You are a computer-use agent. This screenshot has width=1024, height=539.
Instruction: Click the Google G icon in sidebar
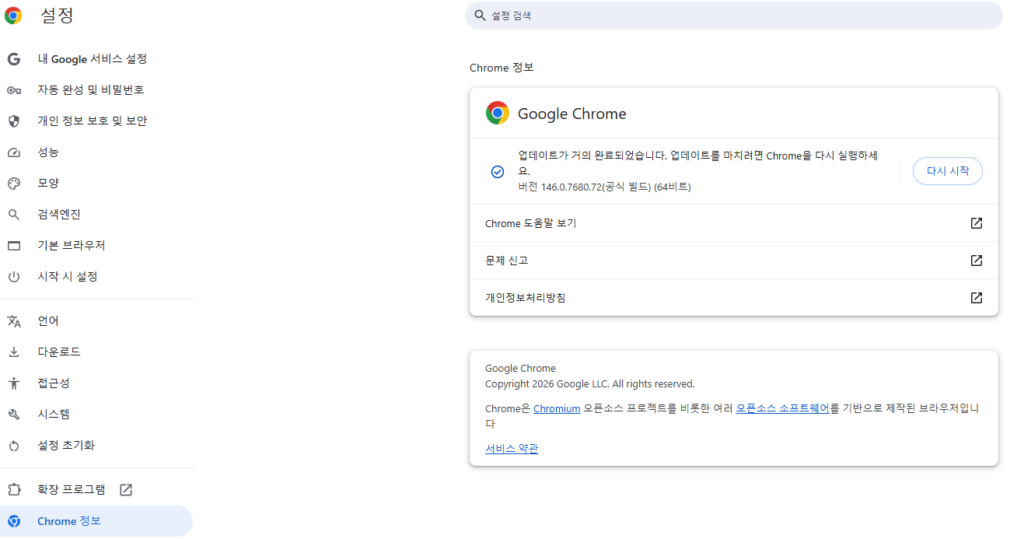click(x=14, y=59)
